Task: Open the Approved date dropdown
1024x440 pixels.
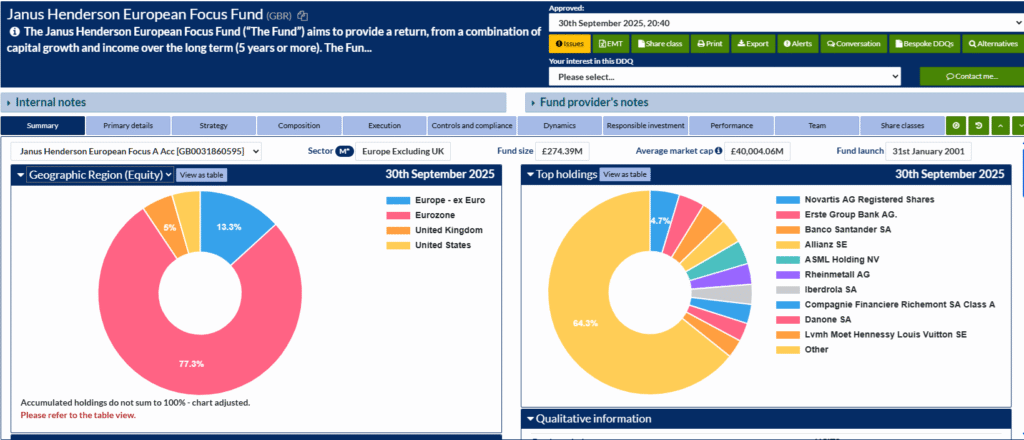Action: click(783, 22)
